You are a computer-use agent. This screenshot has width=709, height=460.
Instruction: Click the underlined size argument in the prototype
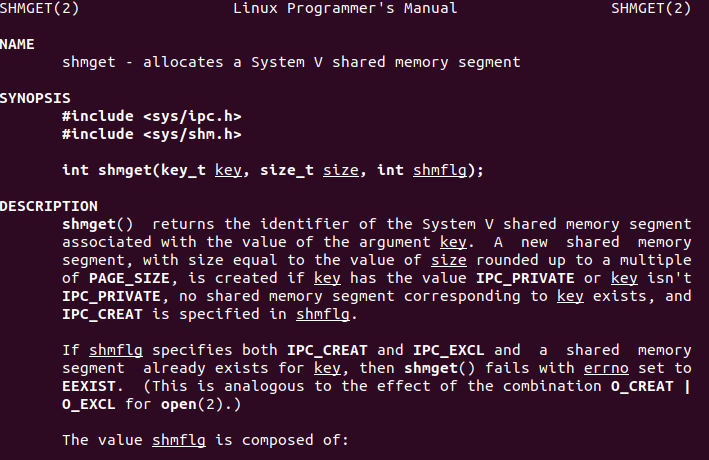coord(340,170)
